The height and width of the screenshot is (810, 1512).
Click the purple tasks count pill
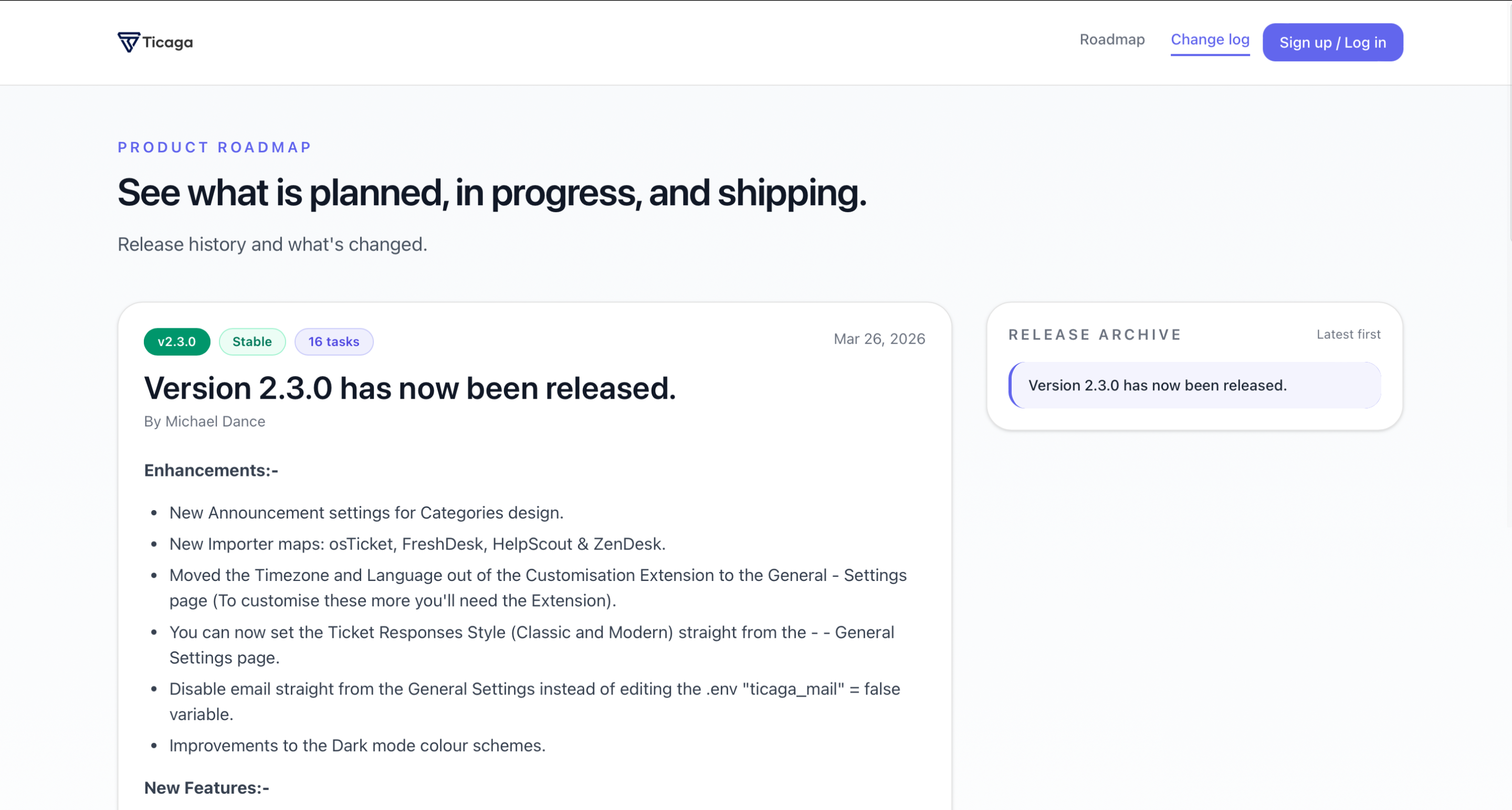pyautogui.click(x=333, y=341)
